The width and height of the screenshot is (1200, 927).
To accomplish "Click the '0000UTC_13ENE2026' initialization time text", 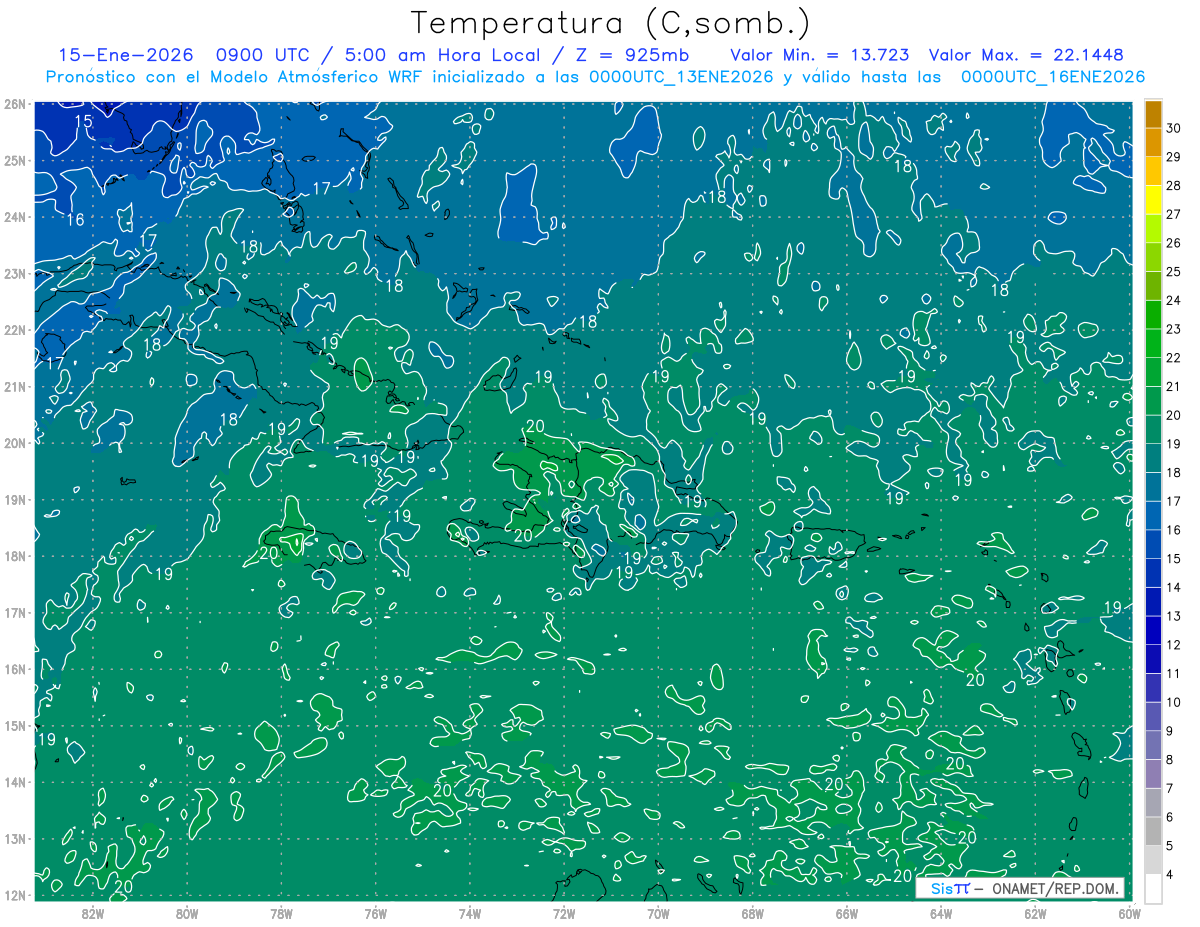I will coord(681,77).
